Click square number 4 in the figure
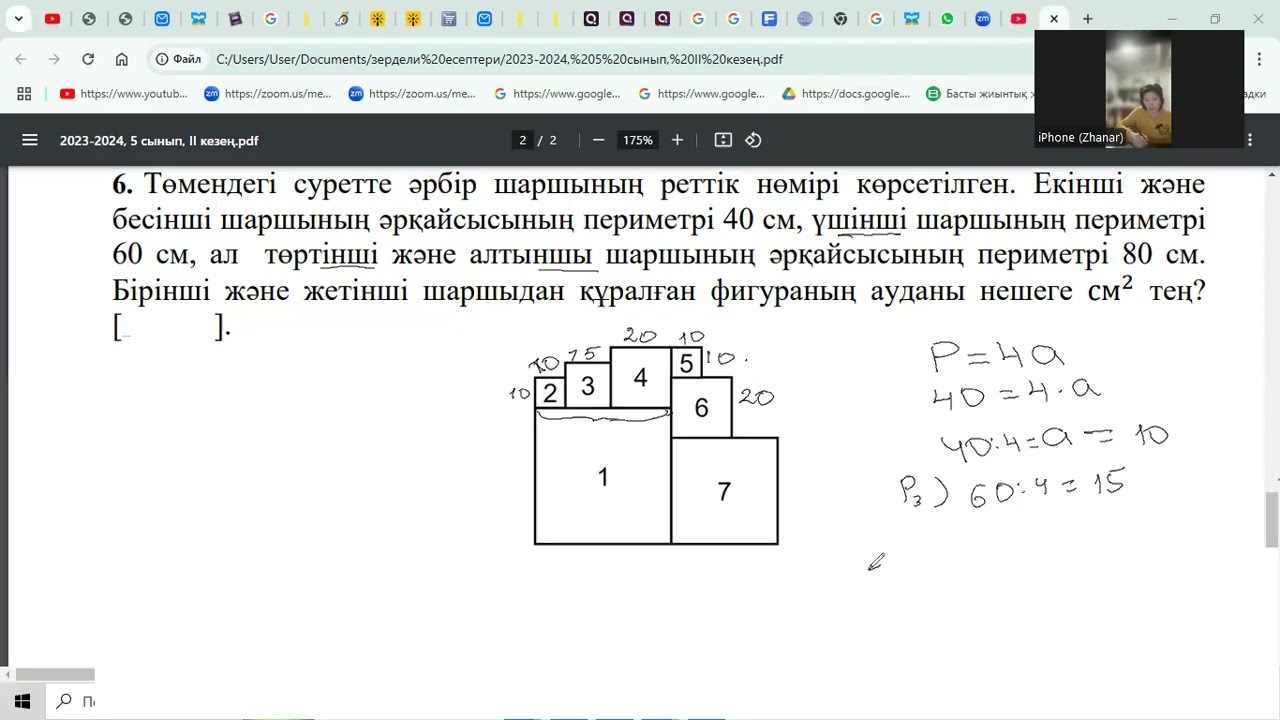This screenshot has height=720, width=1280. (640, 378)
